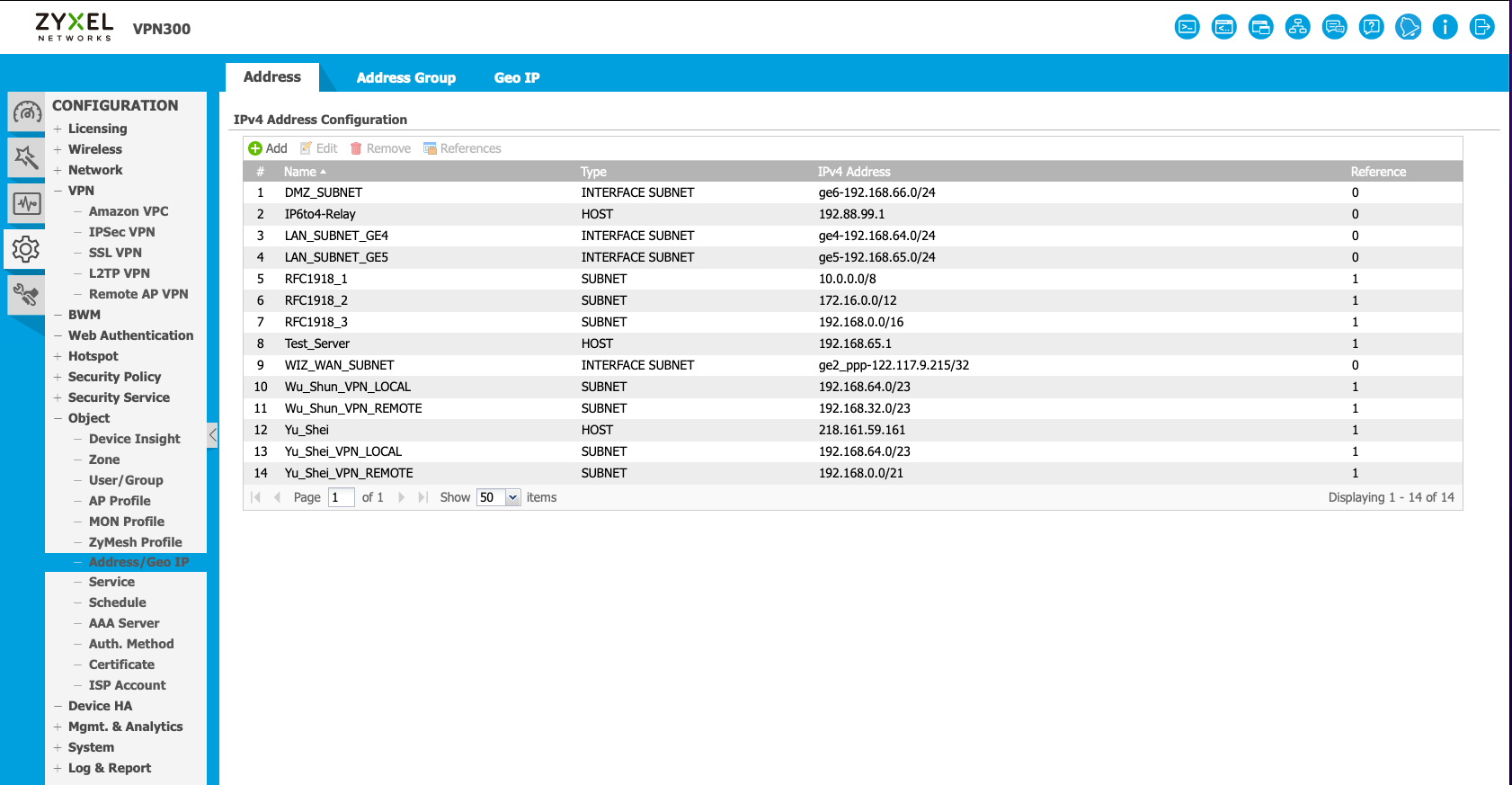Screen dimensions: 1512x785
Task: Click the Edit pencil icon in toolbar
Action: [x=306, y=148]
